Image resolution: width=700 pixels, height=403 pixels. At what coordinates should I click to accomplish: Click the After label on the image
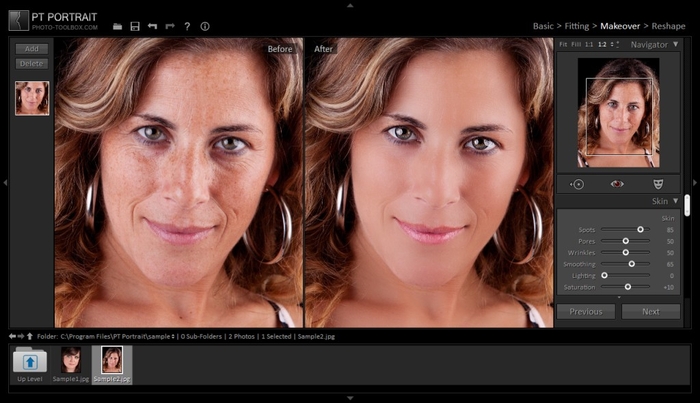coord(323,49)
